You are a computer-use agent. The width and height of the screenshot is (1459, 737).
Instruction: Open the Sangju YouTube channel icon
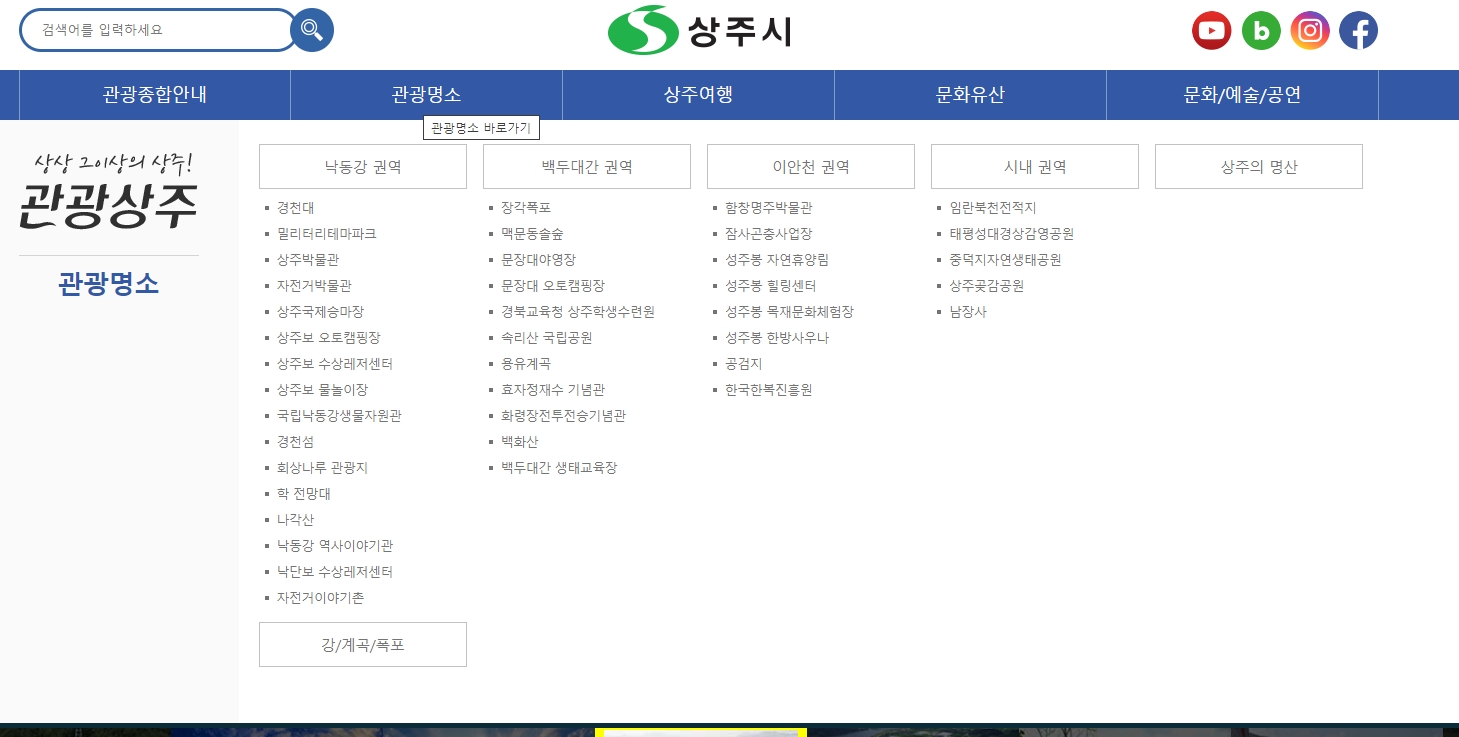pyautogui.click(x=1211, y=30)
